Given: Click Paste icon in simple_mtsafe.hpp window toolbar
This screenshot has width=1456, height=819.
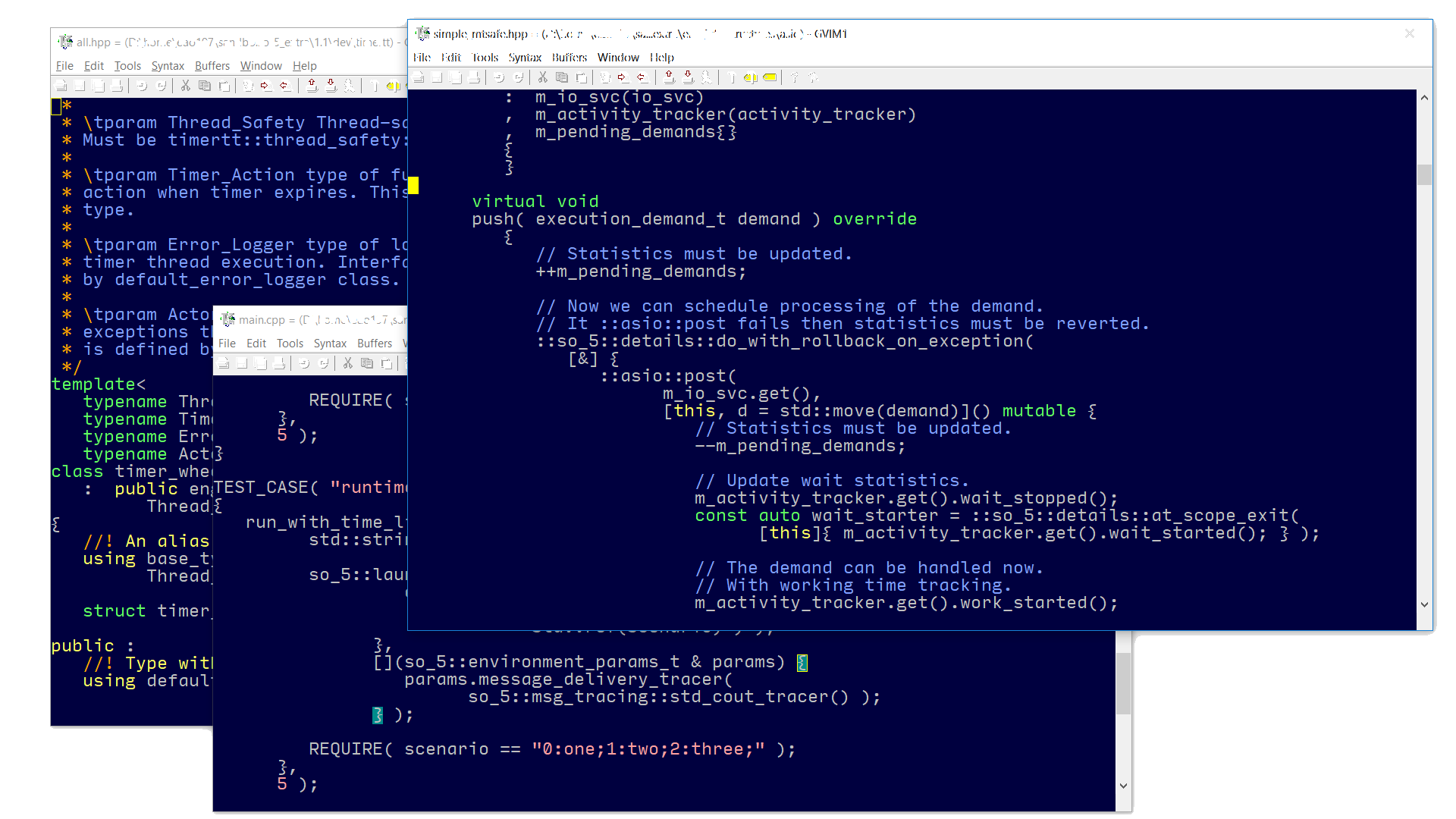Looking at the screenshot, I should 581,77.
